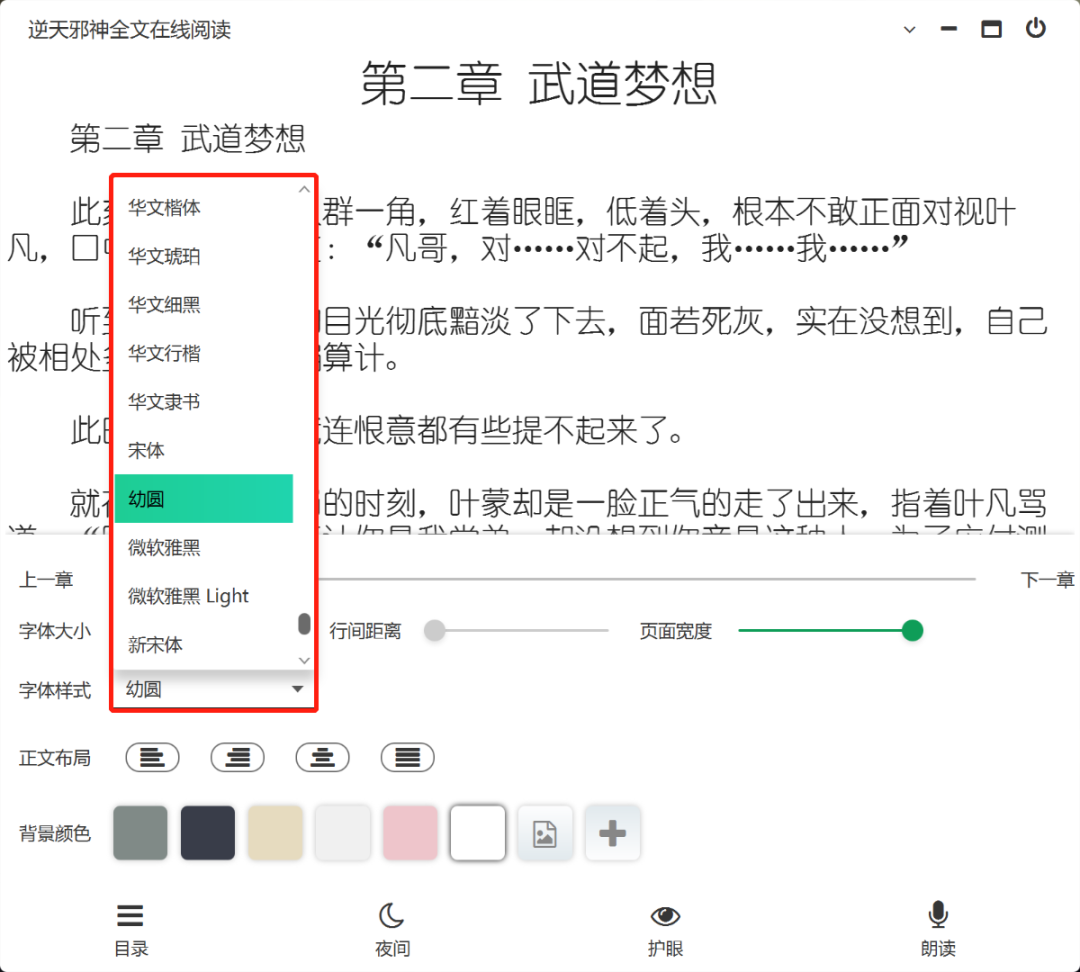This screenshot has height=972, width=1080.
Task: Open the title bar chevron menu
Action: tap(909, 30)
